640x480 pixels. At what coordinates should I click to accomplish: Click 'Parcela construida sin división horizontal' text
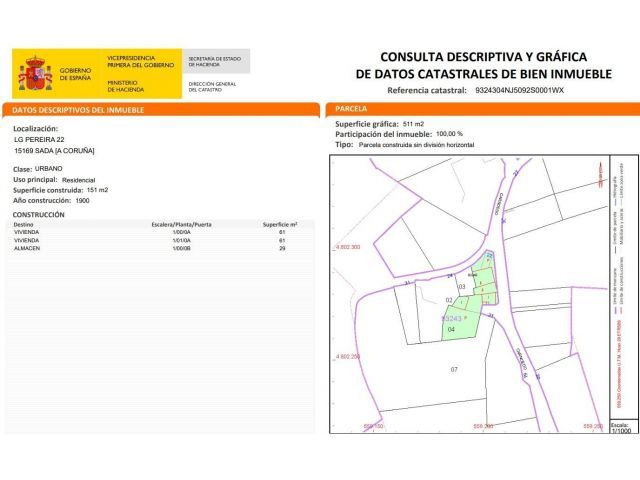pos(416,145)
